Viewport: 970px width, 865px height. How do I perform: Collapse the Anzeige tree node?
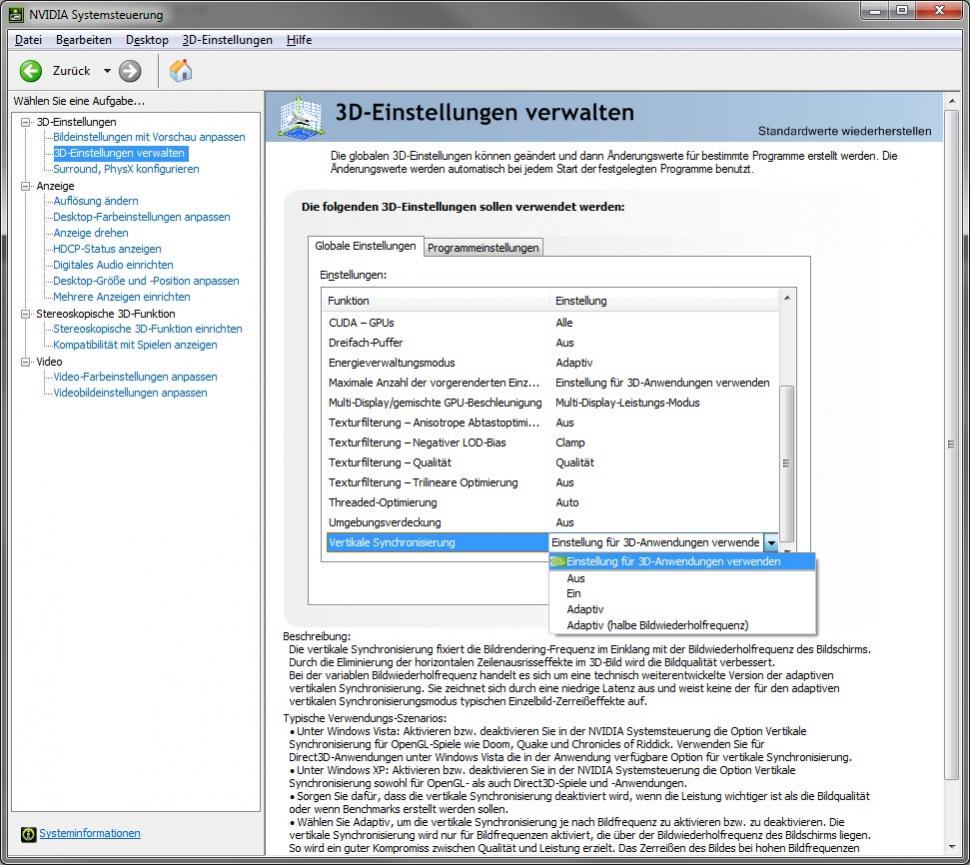(x=25, y=186)
